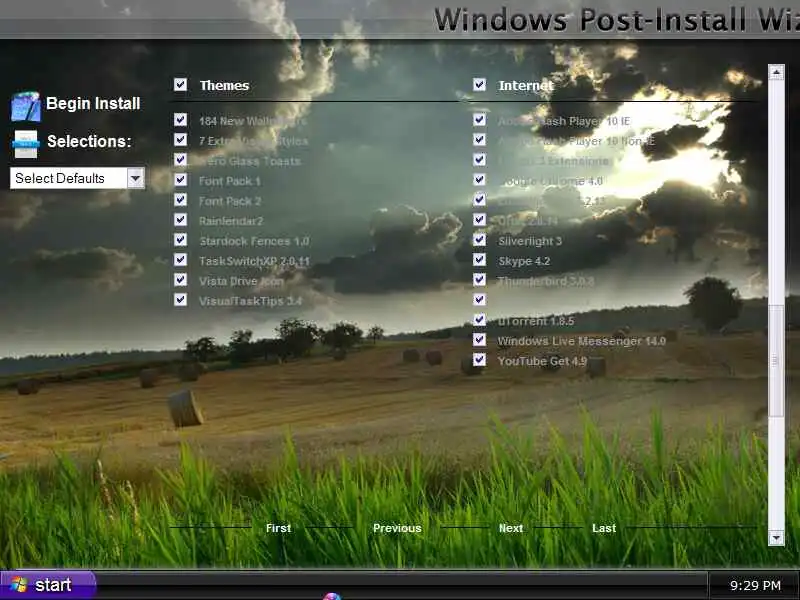The width and height of the screenshot is (800, 600).
Task: Uncheck VisualTaskTips 3.4
Action: pyautogui.click(x=180, y=299)
